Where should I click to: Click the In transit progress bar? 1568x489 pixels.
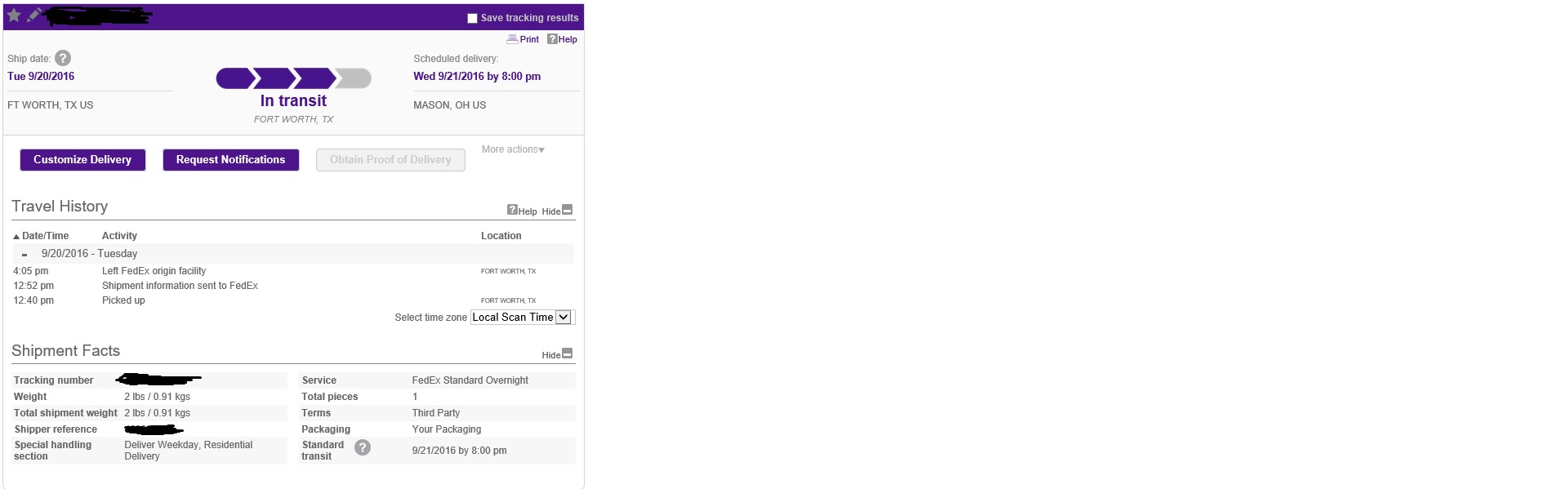click(x=293, y=78)
